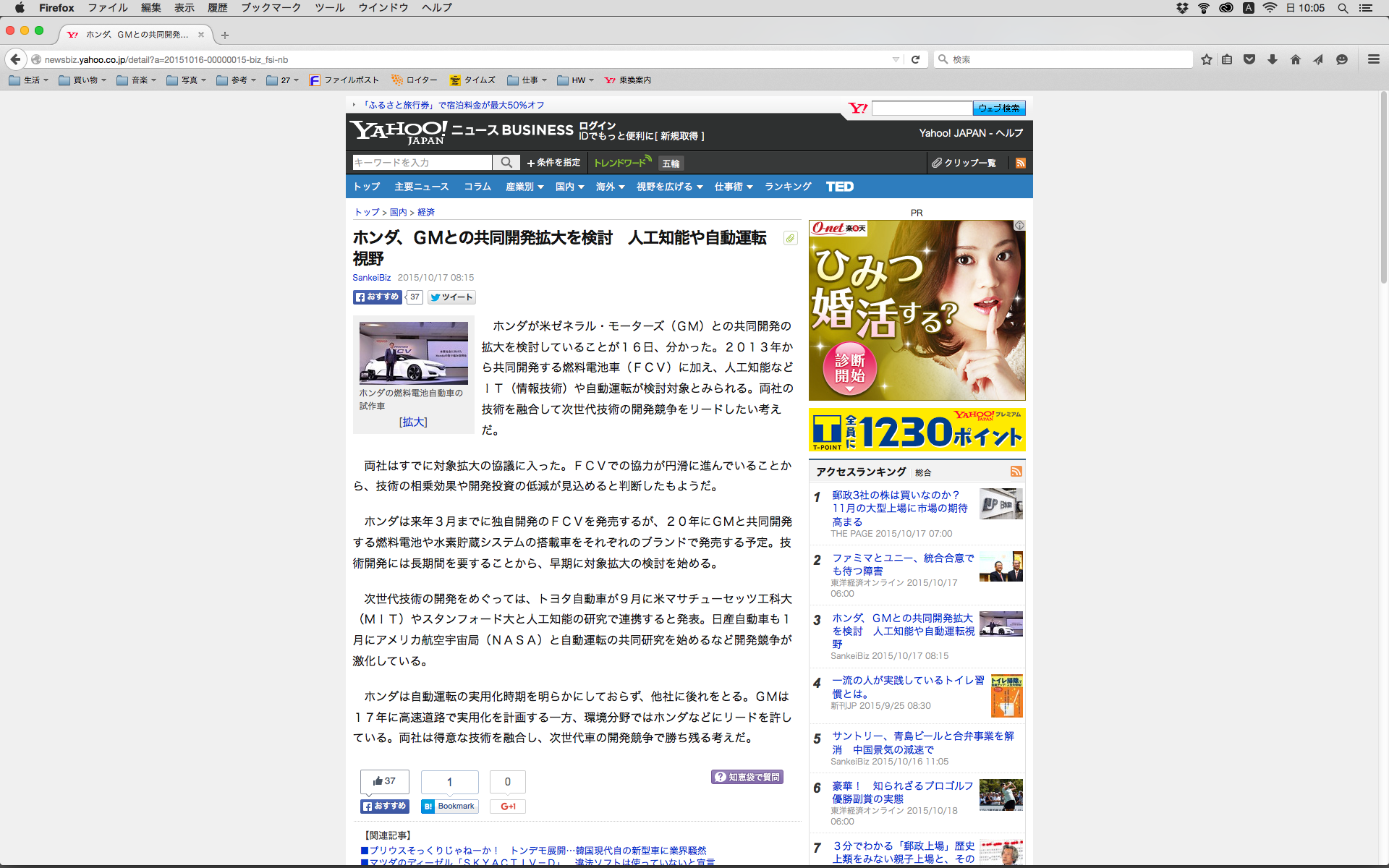Screen dimensions: 1389x868
Task: Clip this article with the green paperclip icon
Action: pyautogui.click(x=790, y=238)
